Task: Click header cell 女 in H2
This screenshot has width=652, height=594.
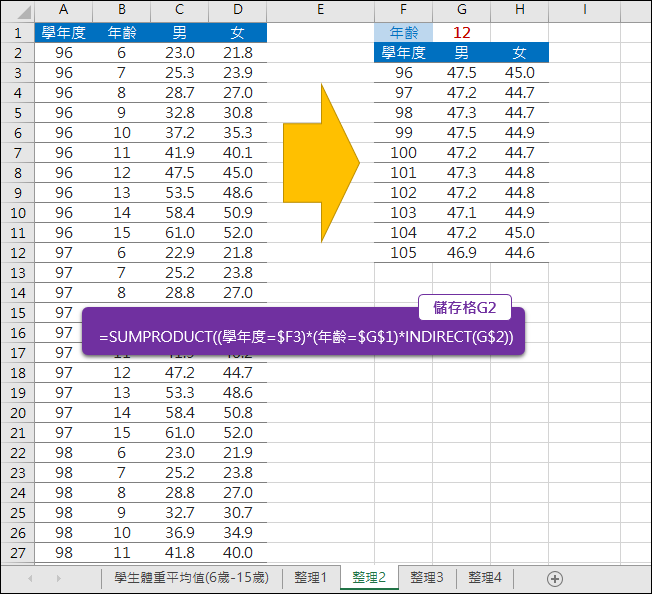Action: point(519,53)
